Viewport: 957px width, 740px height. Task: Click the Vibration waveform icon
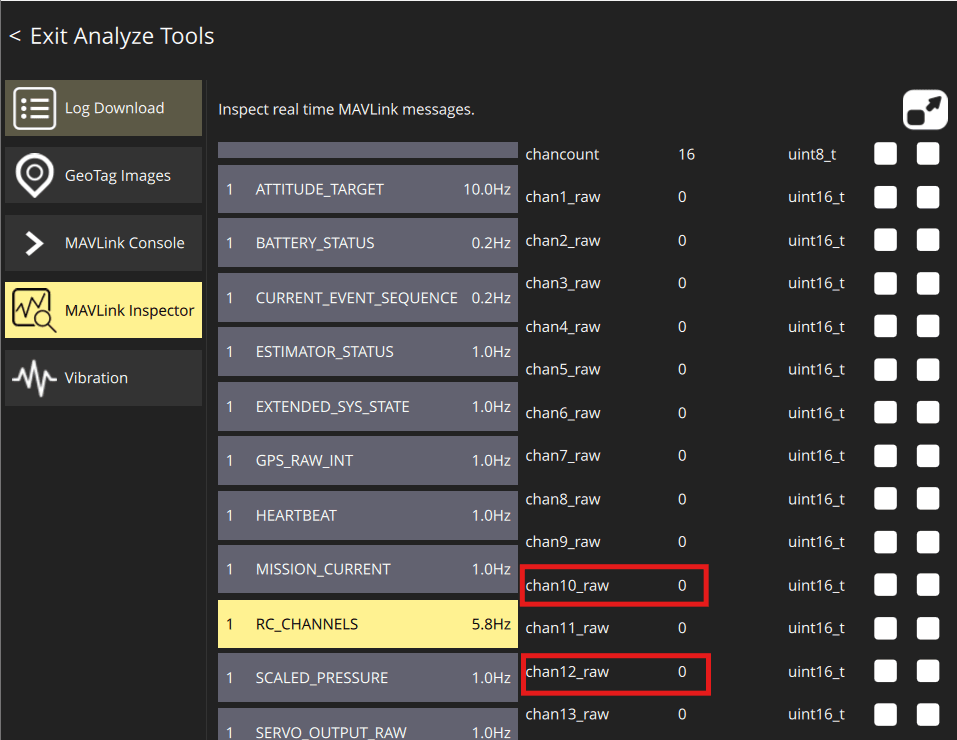click(34, 378)
